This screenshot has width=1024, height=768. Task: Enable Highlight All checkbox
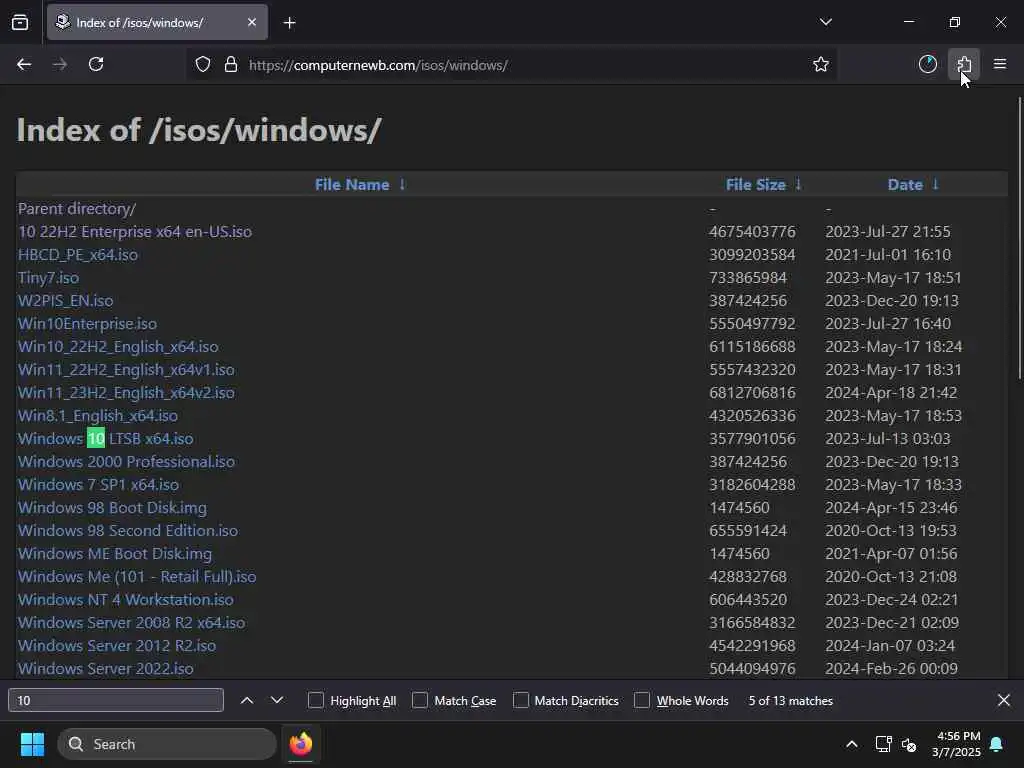[x=316, y=700]
